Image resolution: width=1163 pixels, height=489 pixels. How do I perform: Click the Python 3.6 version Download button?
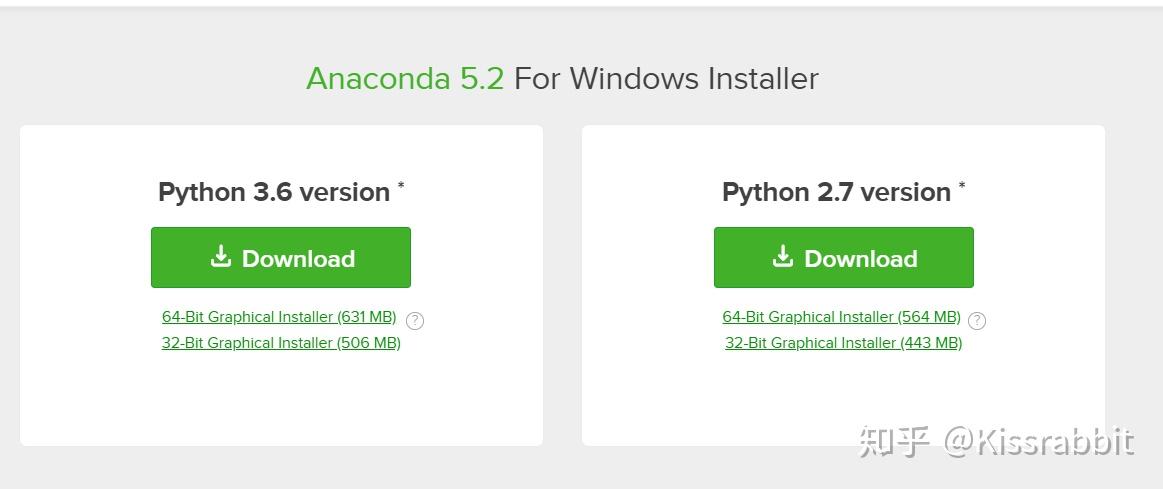click(281, 258)
